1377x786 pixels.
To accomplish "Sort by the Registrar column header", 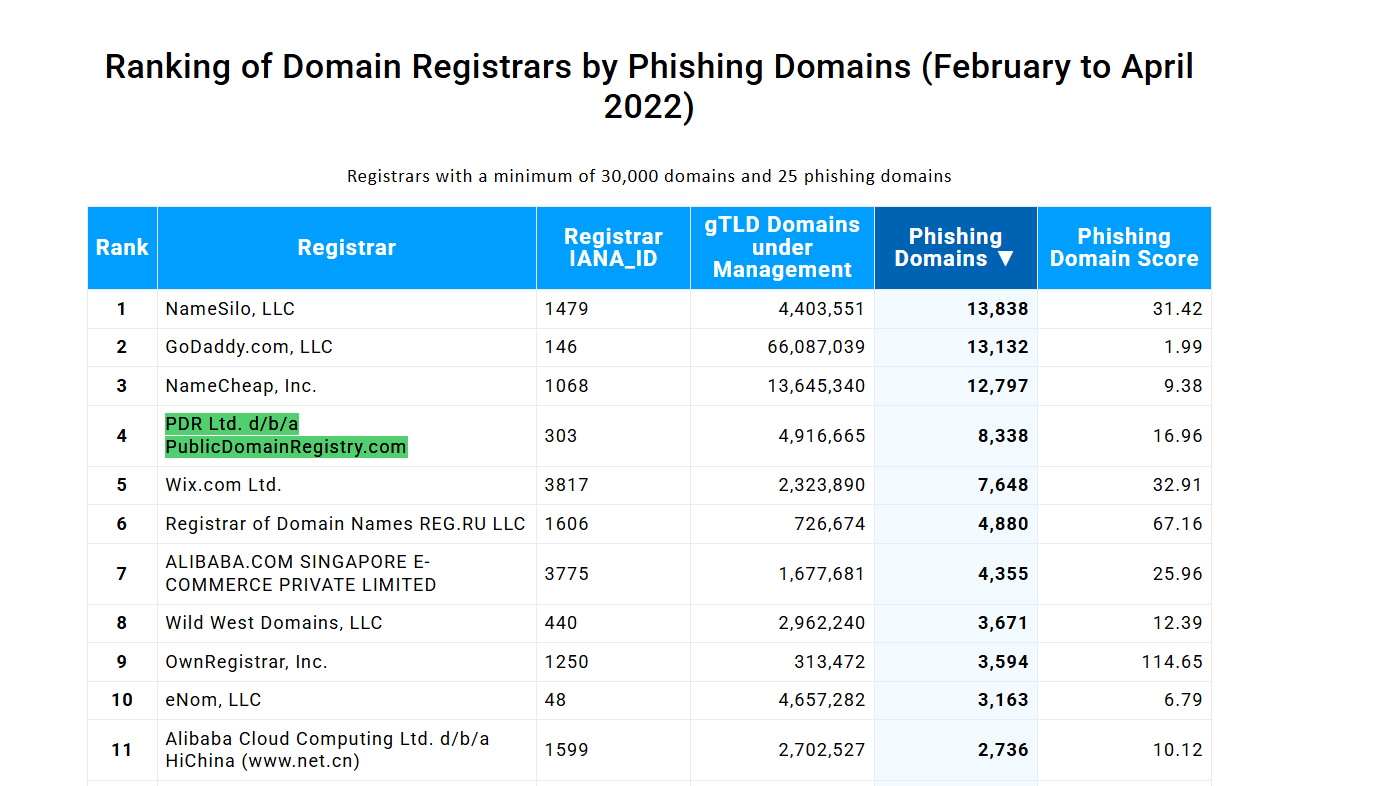I will [x=346, y=248].
